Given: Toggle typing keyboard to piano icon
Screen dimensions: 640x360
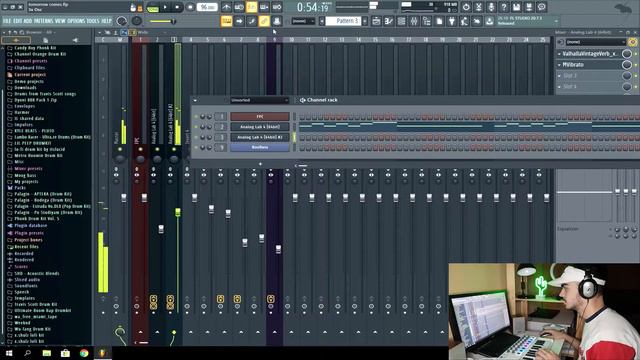Looking at the screenshot, I should [227, 21].
